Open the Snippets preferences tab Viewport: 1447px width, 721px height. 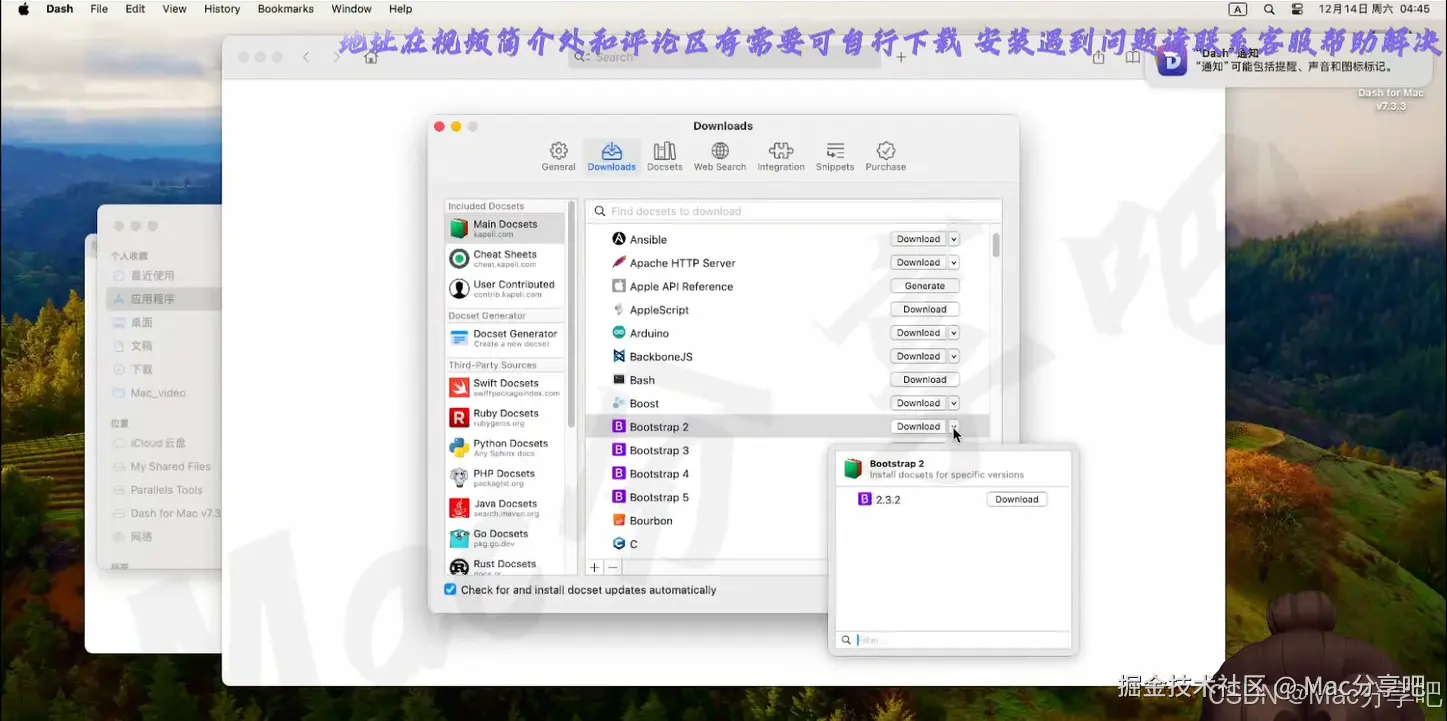point(835,156)
